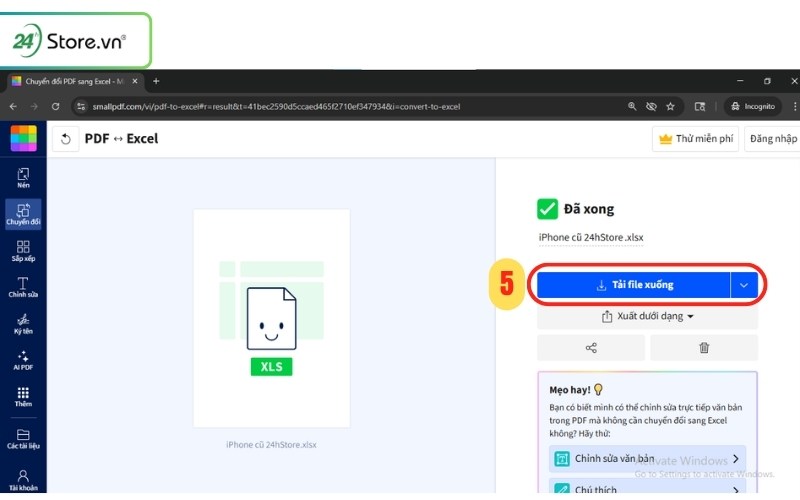Image resolution: width=800 pixels, height=500 pixels.
Task: Click the crossed-eye tracking protection icon
Action: coord(651,107)
